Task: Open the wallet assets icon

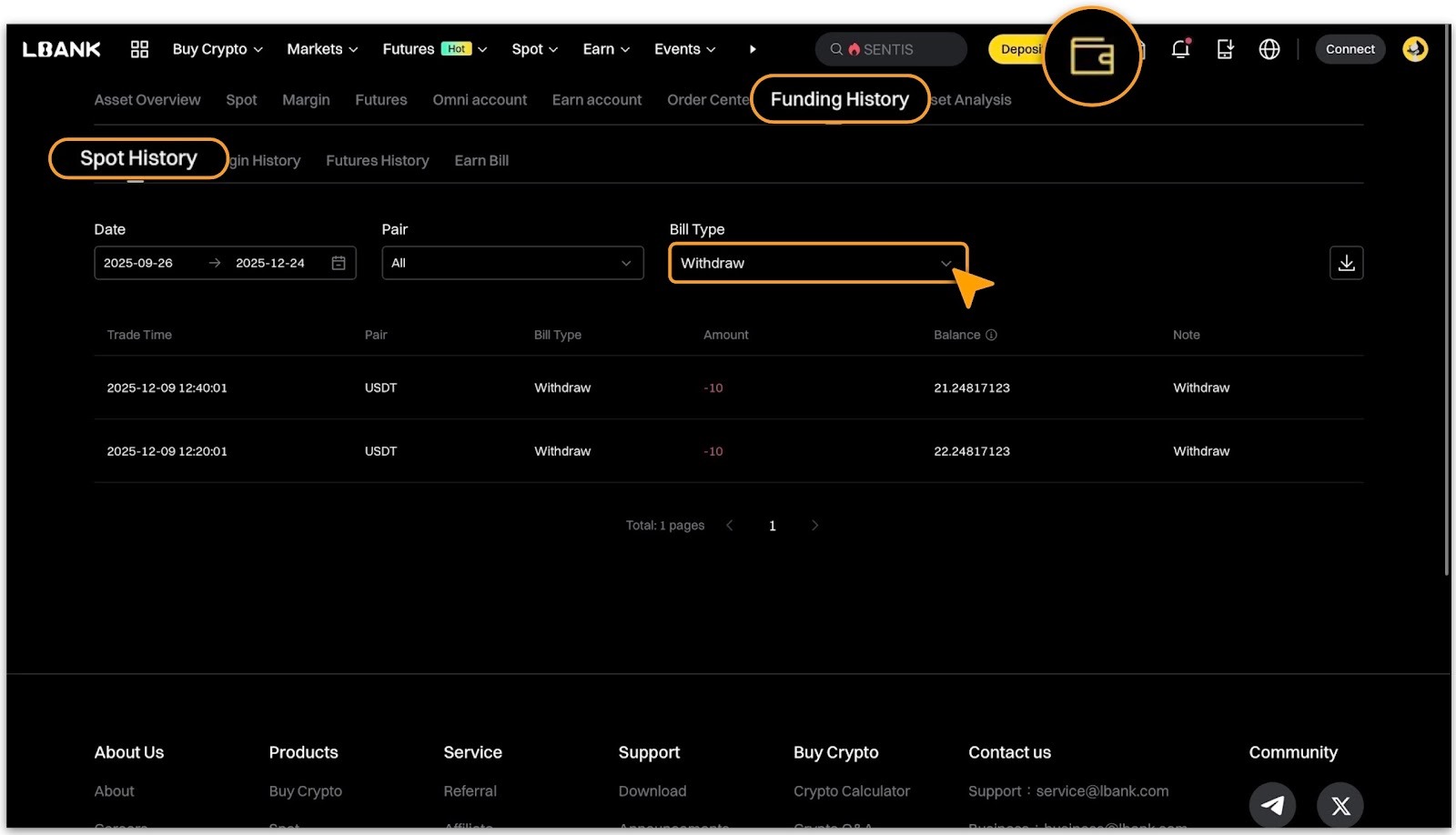Action: (x=1091, y=56)
